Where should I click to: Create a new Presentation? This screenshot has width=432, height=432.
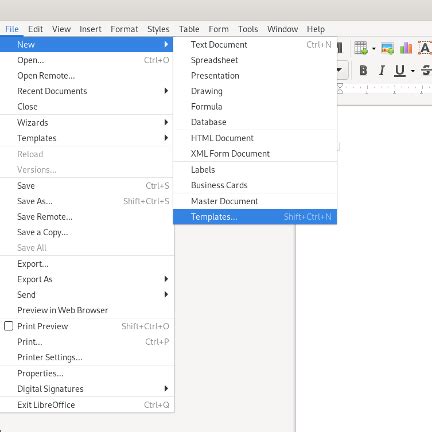255,76
